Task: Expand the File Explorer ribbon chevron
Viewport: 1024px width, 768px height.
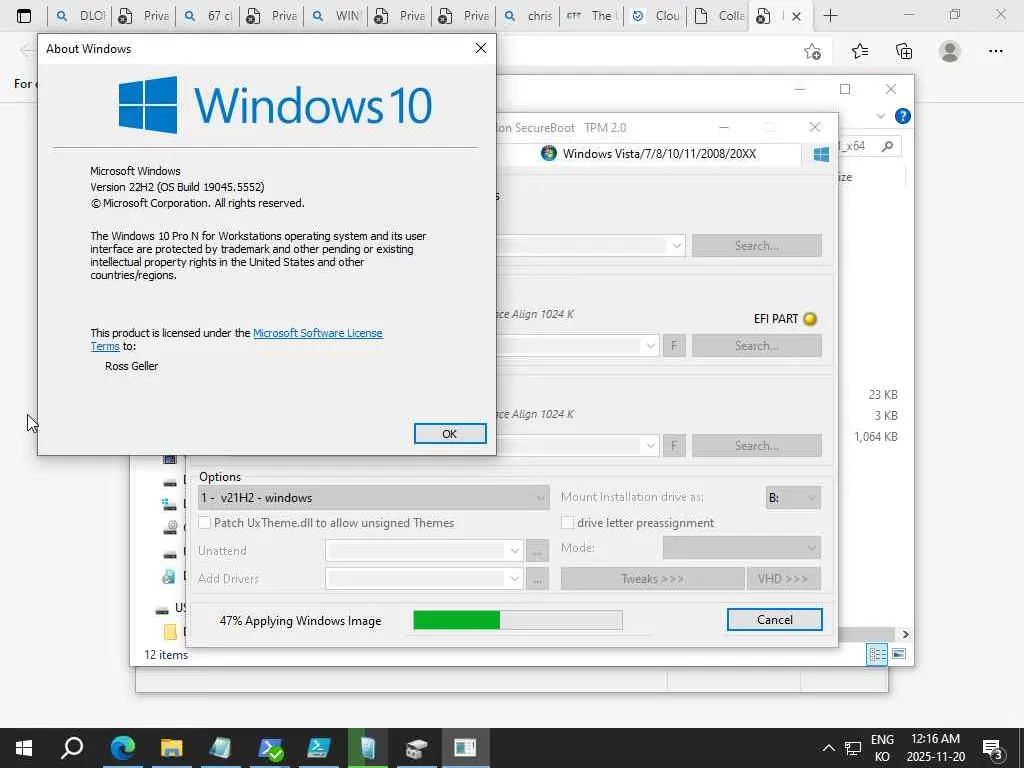Action: [x=880, y=116]
